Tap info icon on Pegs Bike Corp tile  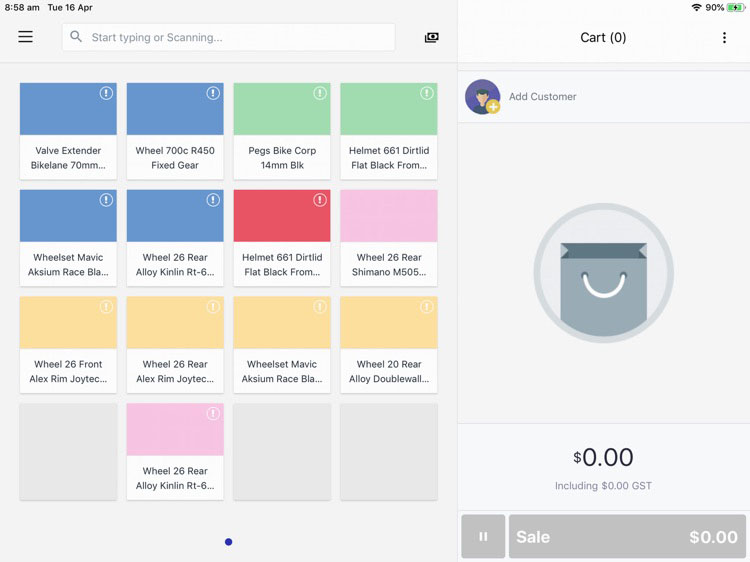[320, 93]
